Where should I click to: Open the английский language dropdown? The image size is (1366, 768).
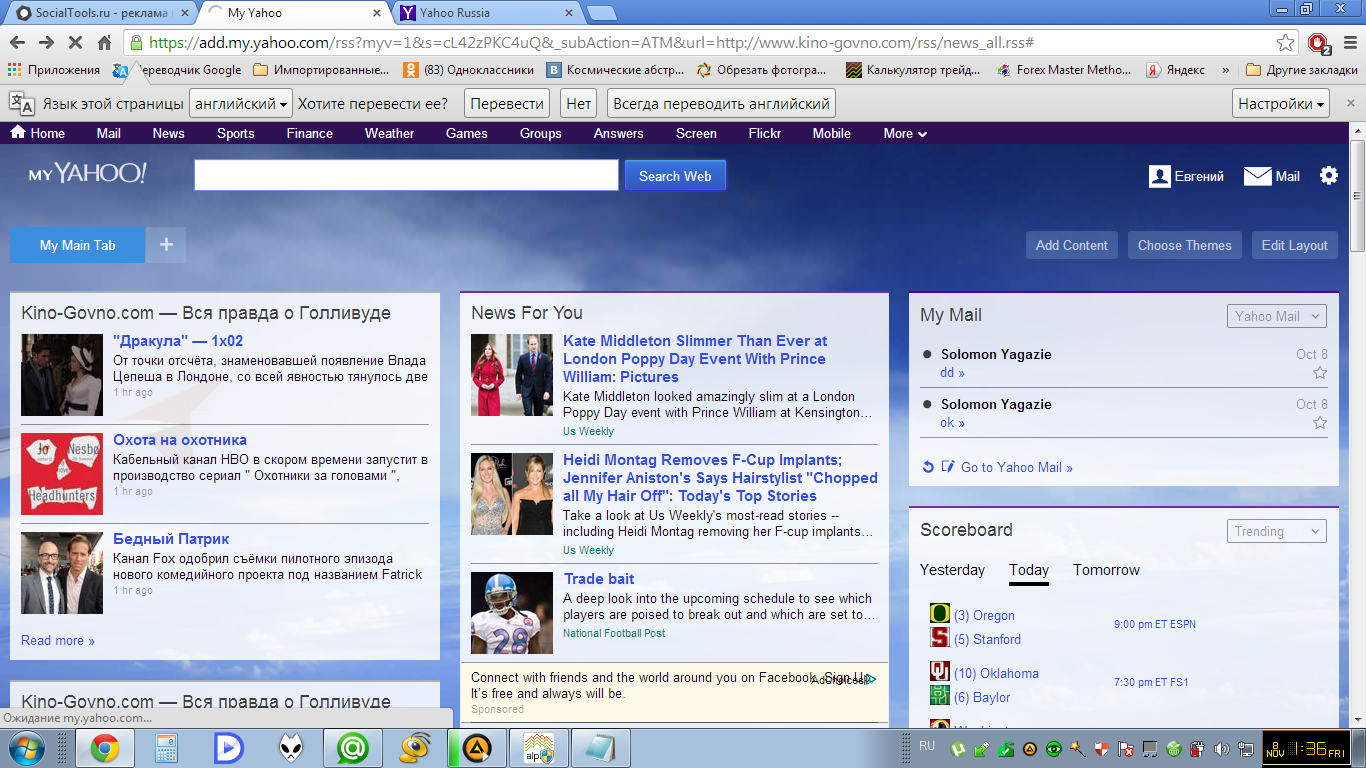[241, 104]
